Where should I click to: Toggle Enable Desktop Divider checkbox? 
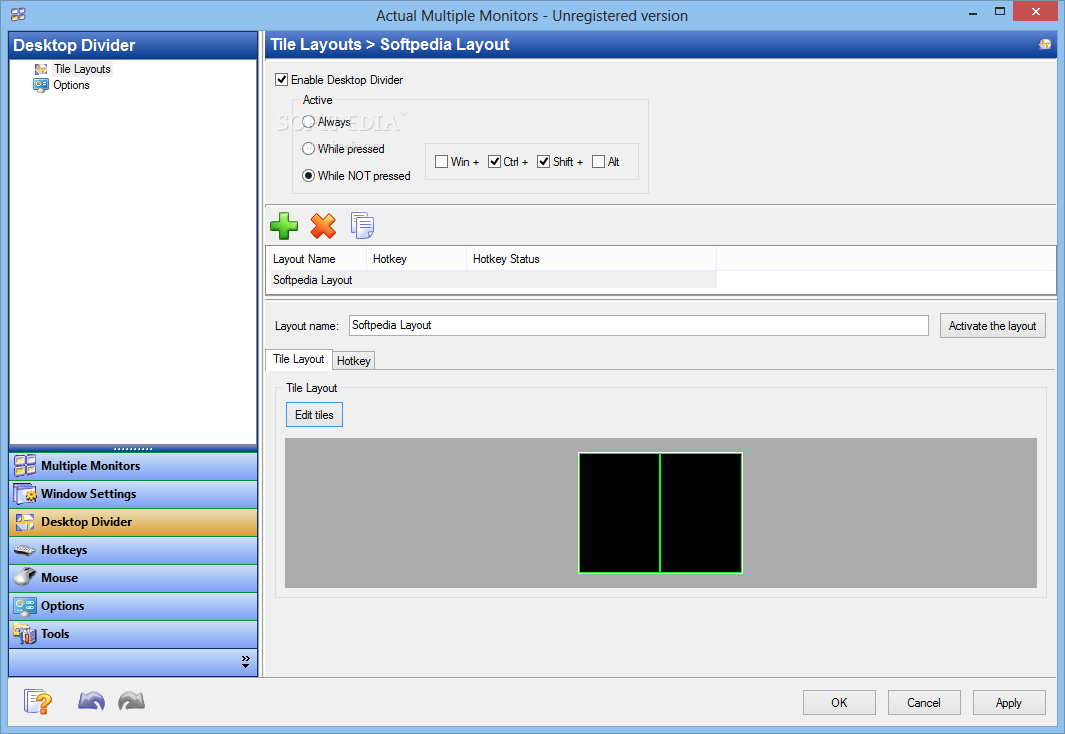(x=281, y=79)
